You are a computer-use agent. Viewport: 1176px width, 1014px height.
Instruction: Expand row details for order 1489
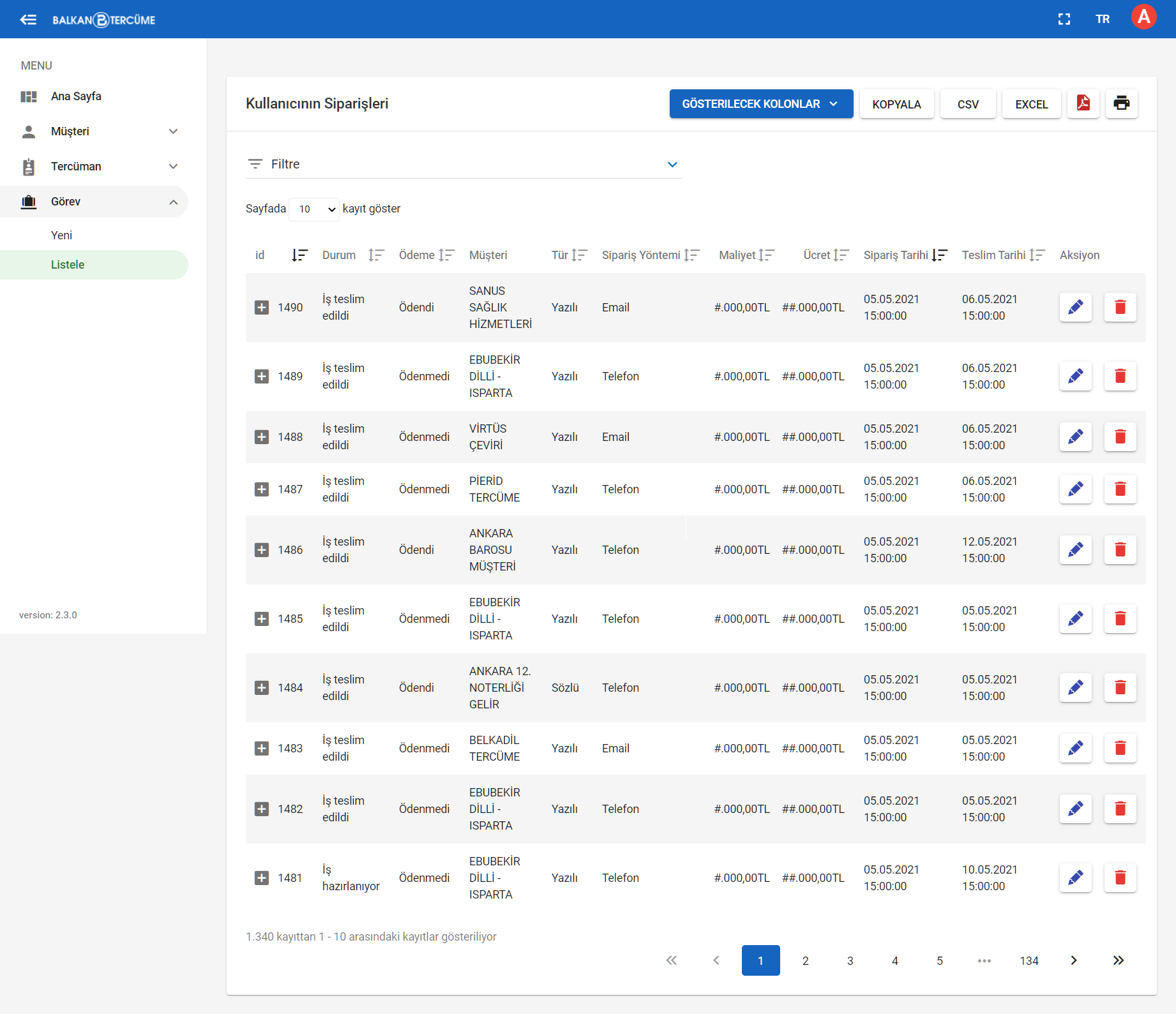262,377
